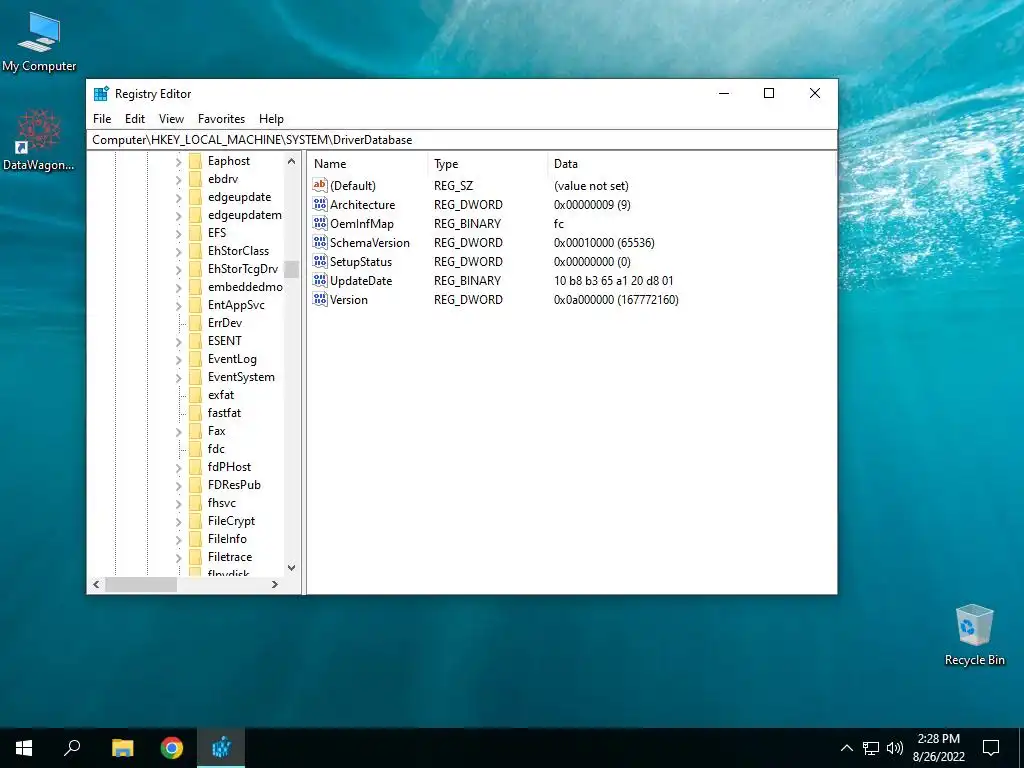The width and height of the screenshot is (1024, 768).
Task: Click tree pane scroll down arrow
Action: point(291,568)
